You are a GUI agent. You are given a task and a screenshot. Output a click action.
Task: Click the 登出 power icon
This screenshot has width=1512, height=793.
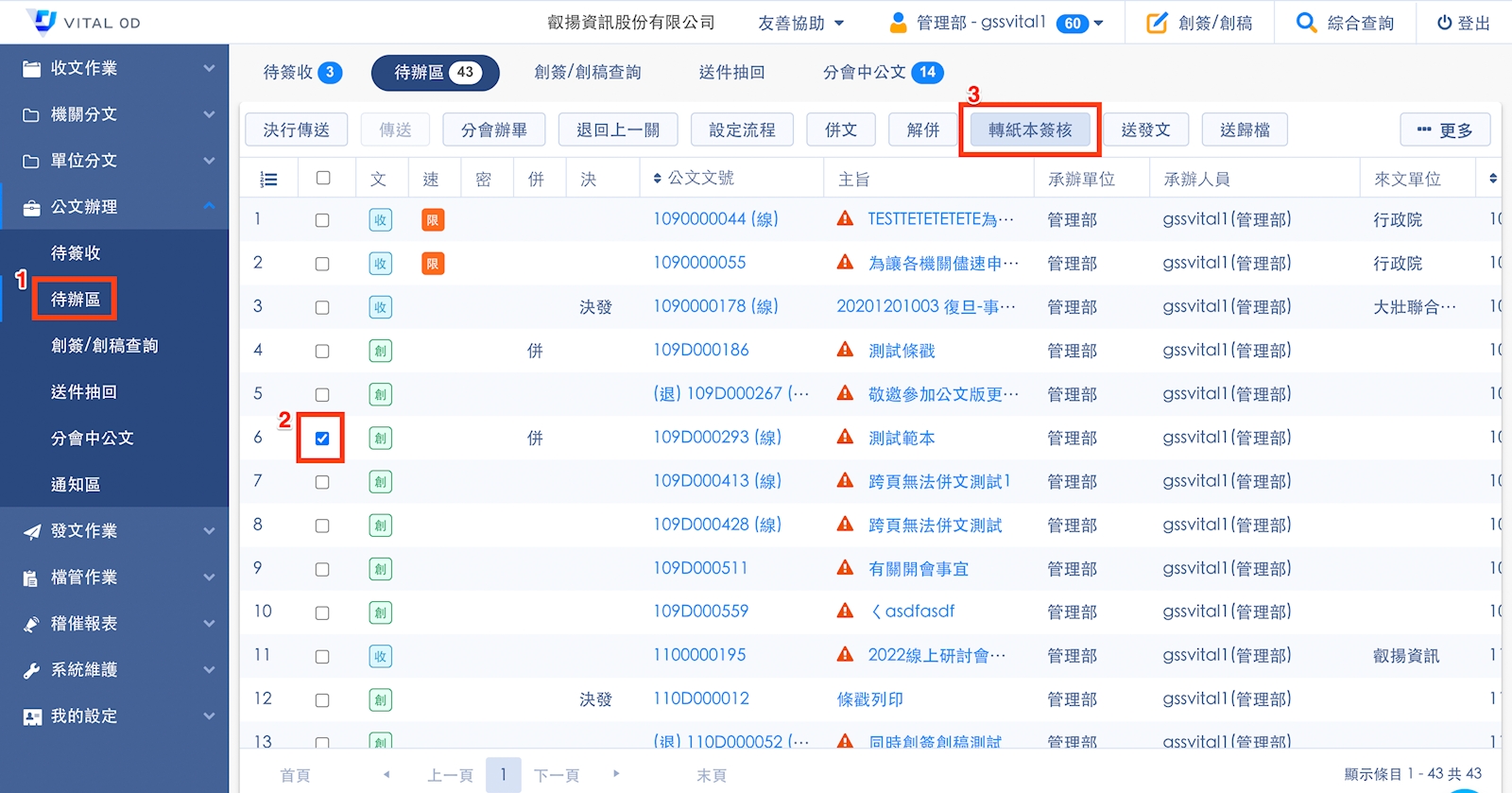point(1444,23)
